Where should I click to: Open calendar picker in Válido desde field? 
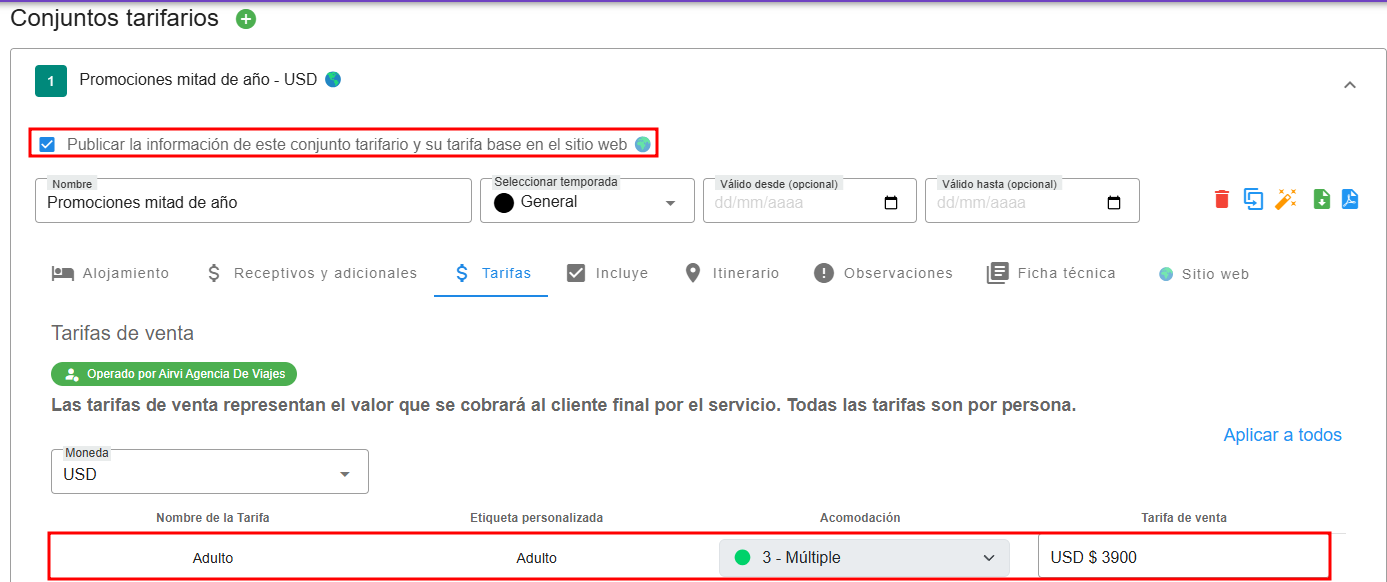pos(891,203)
